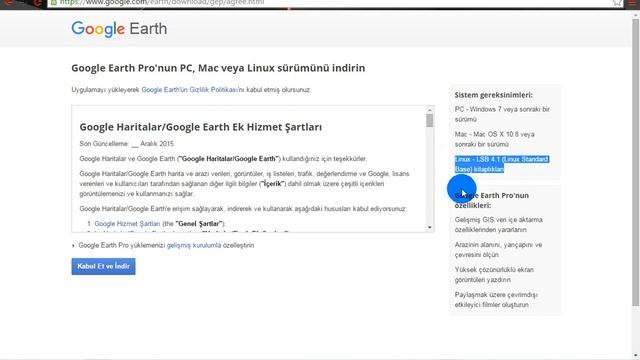Image resolution: width=640 pixels, height=360 pixels.
Task: Click Arazinin alanını, yarıçapını text
Action: pos(498,249)
